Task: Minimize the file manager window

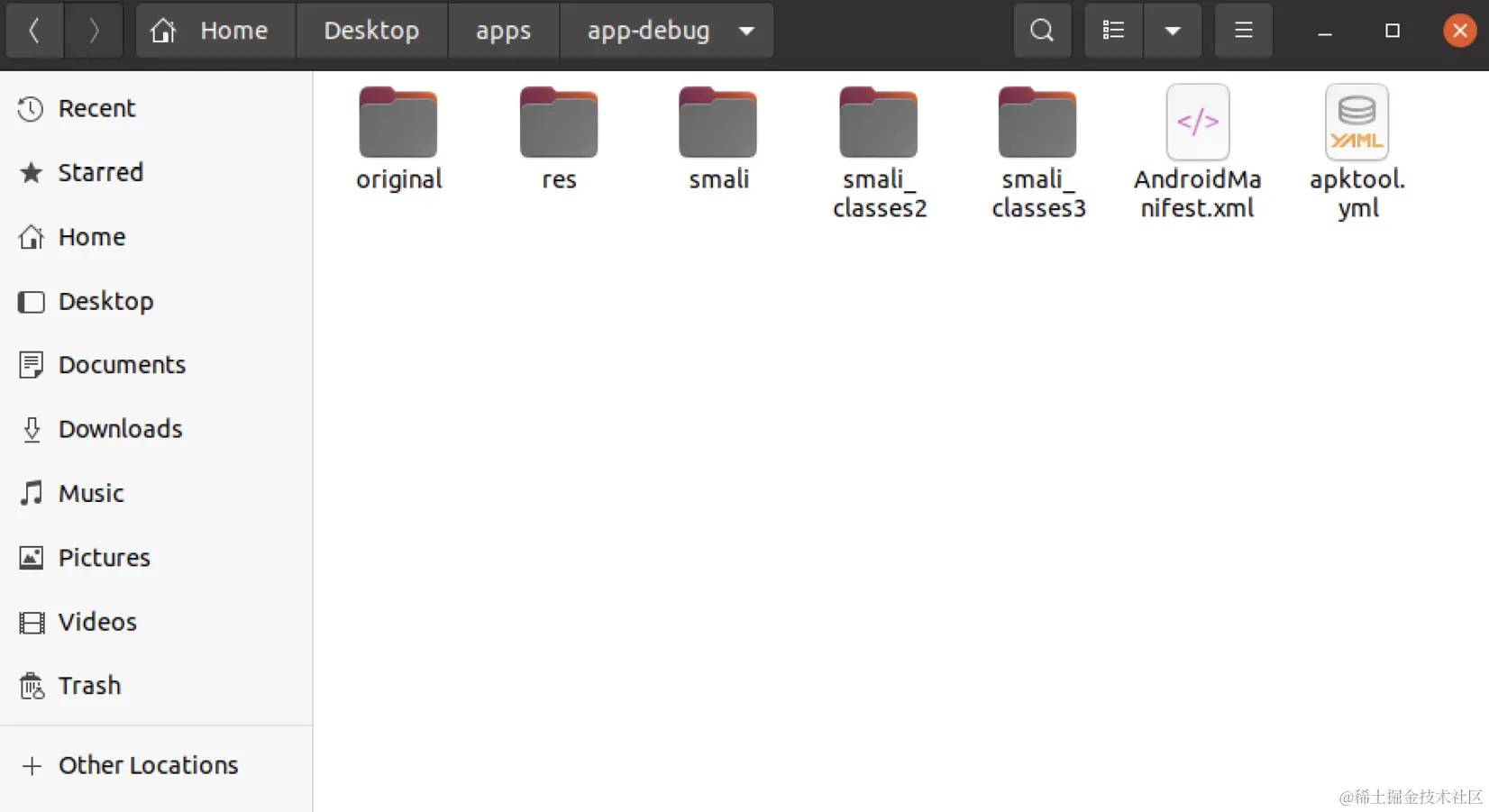Action: 1324,32
